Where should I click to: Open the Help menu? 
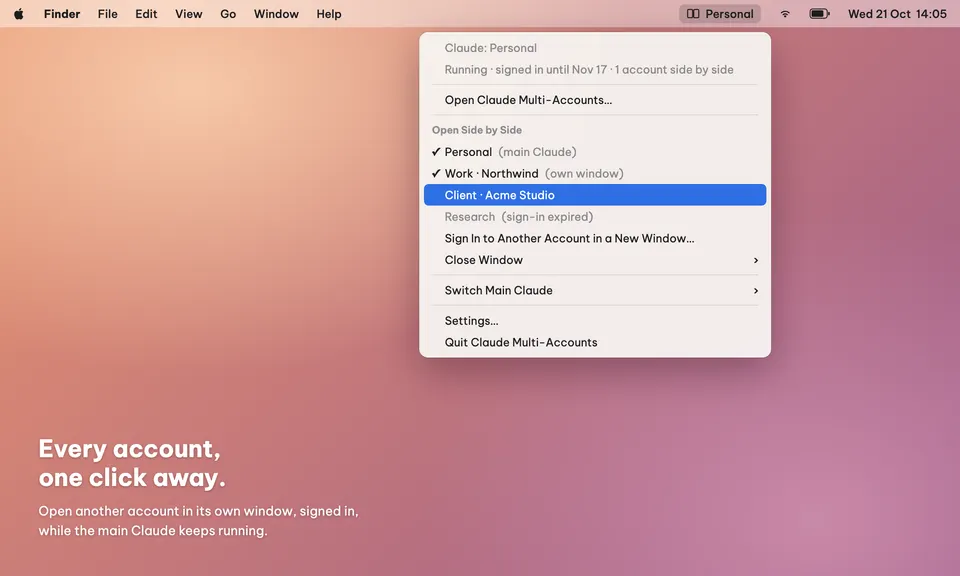pos(329,13)
